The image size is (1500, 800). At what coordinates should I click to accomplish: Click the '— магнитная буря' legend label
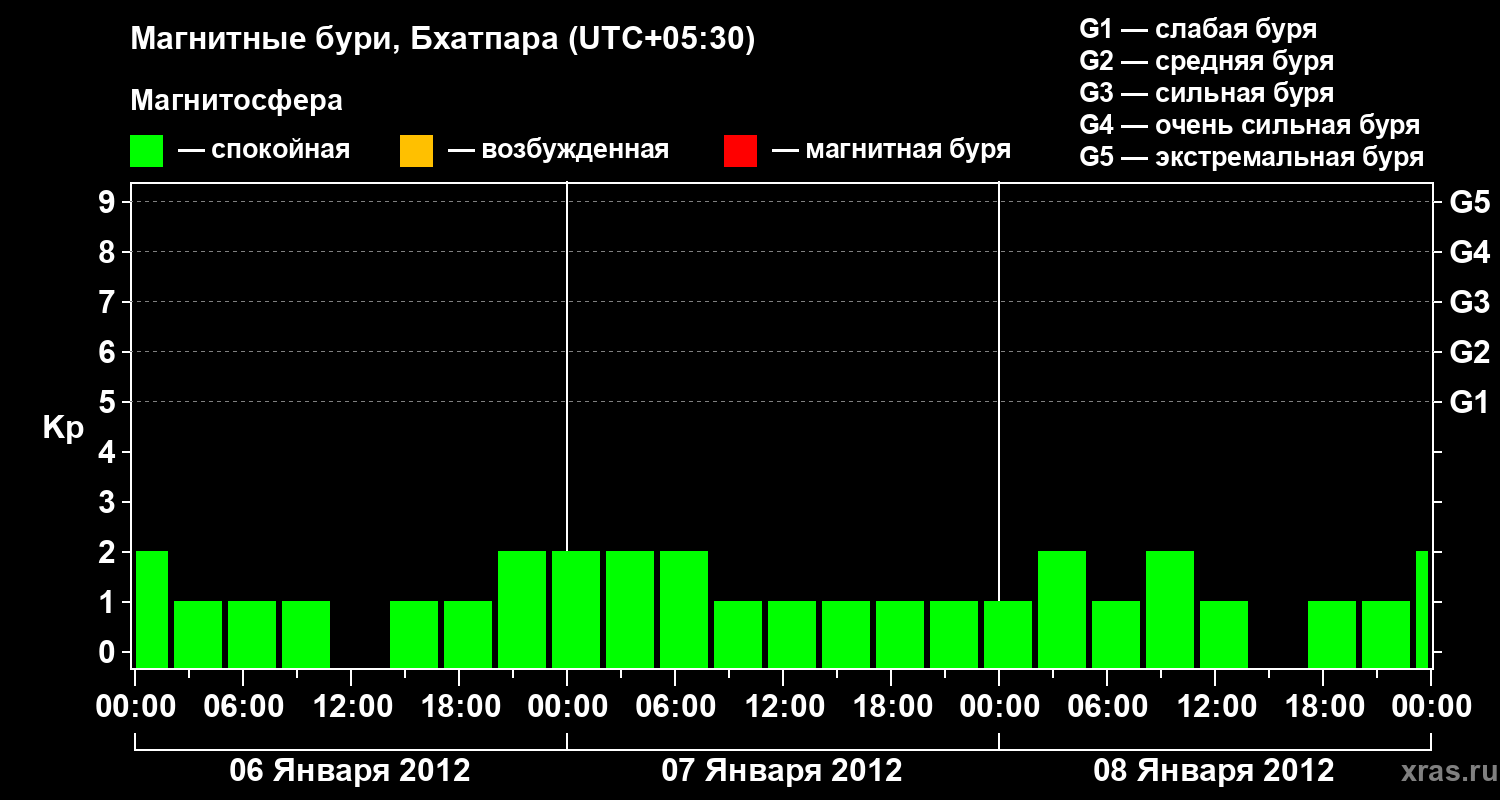[x=892, y=150]
